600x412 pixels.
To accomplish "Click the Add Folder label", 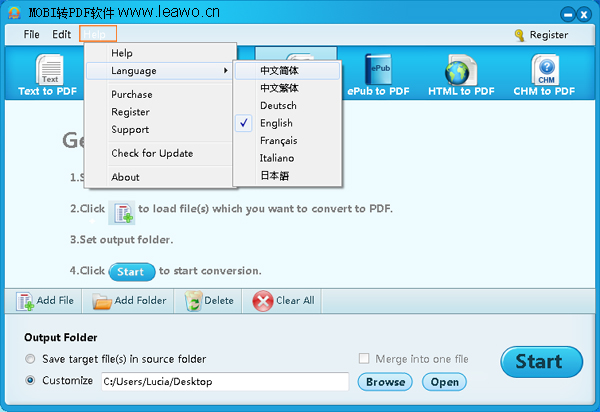I will click(x=140, y=301).
